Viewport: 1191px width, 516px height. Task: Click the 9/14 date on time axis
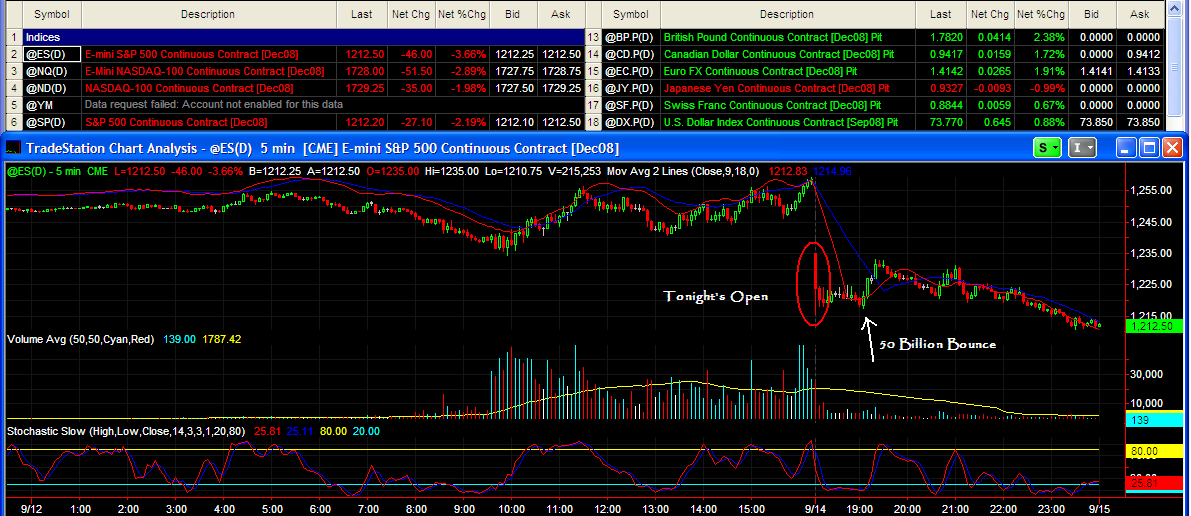coord(816,508)
